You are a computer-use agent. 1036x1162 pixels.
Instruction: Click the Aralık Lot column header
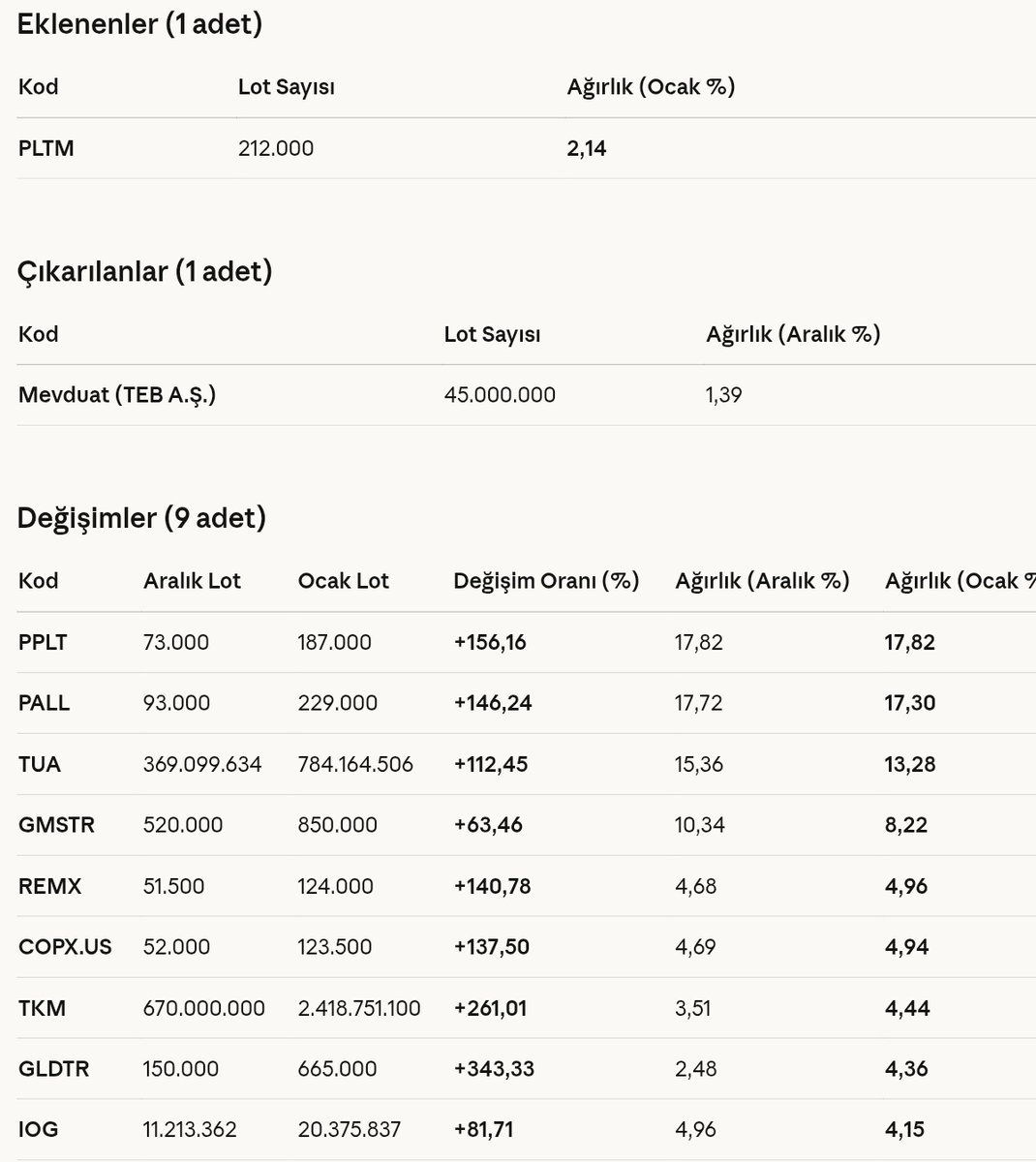pos(192,581)
